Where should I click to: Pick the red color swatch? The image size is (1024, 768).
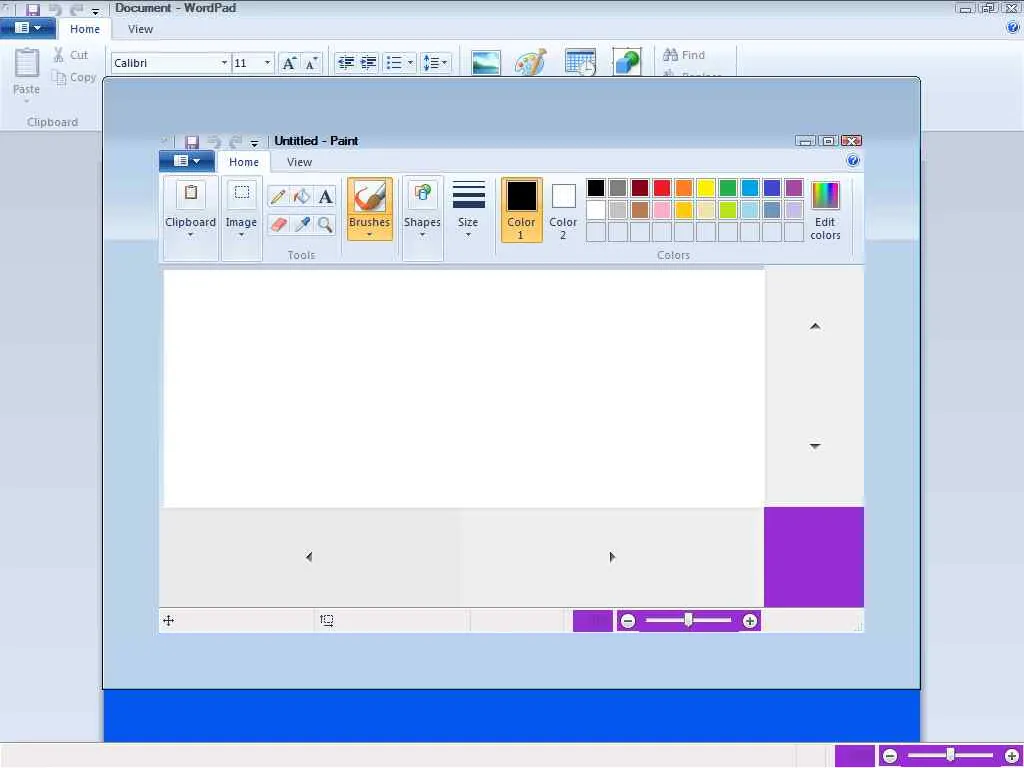click(x=662, y=188)
